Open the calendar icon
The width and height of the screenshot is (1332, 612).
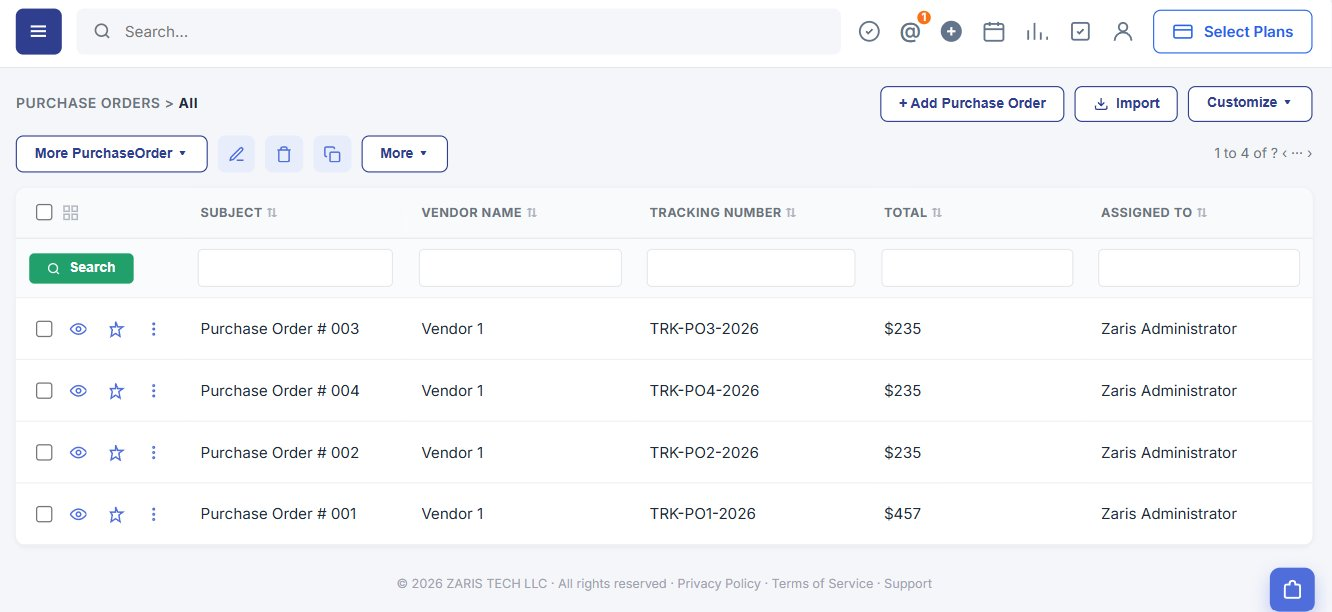pos(993,32)
